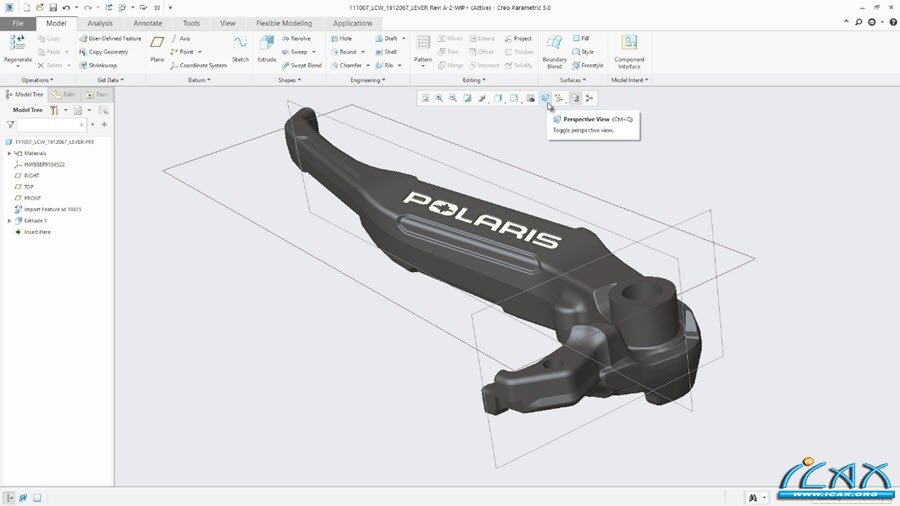Click the Repaint icon on graphics toolbar
Screen dimensions: 900x506
point(468,99)
